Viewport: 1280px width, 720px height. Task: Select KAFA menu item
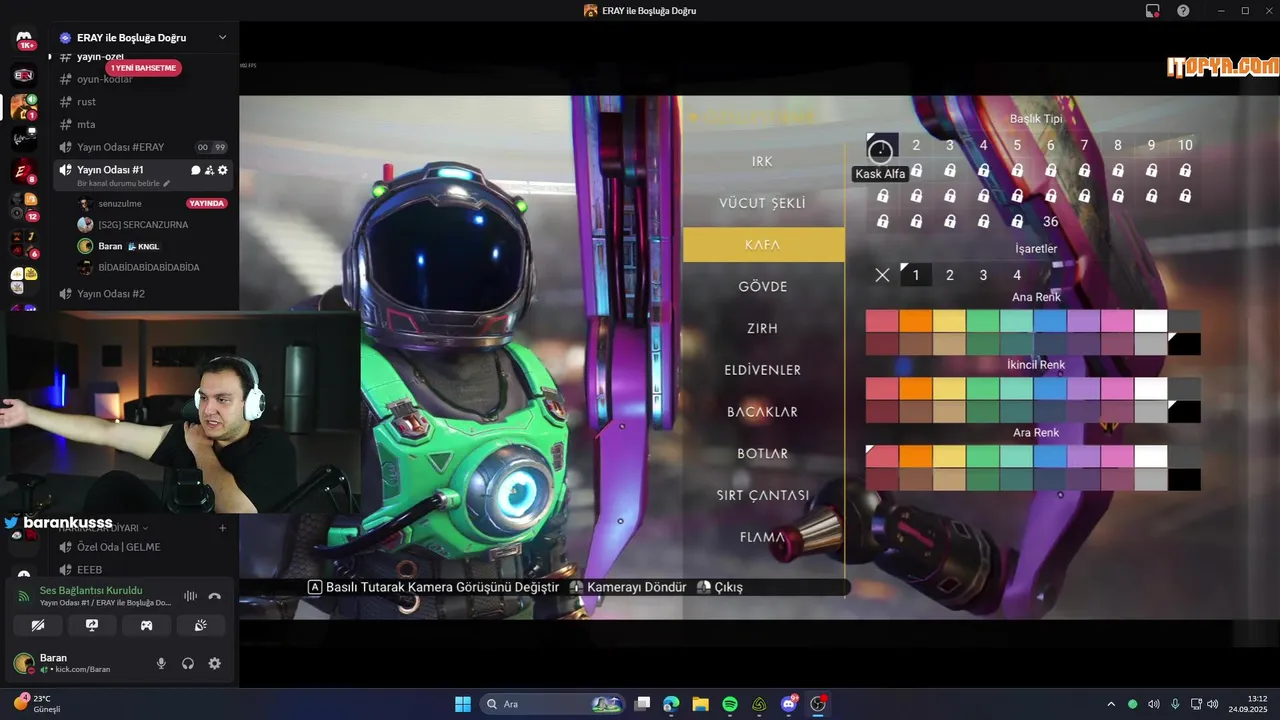763,245
